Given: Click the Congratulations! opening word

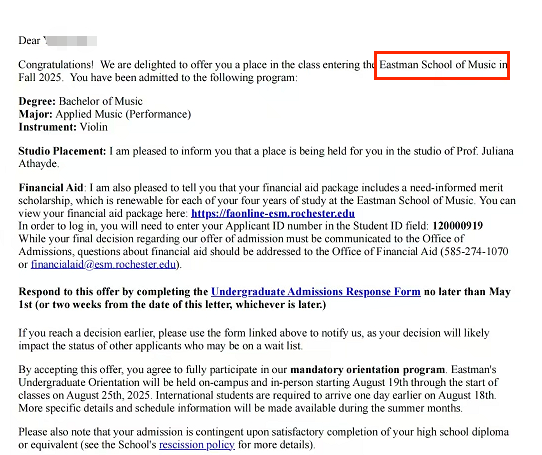Looking at the screenshot, I should [x=56, y=65].
